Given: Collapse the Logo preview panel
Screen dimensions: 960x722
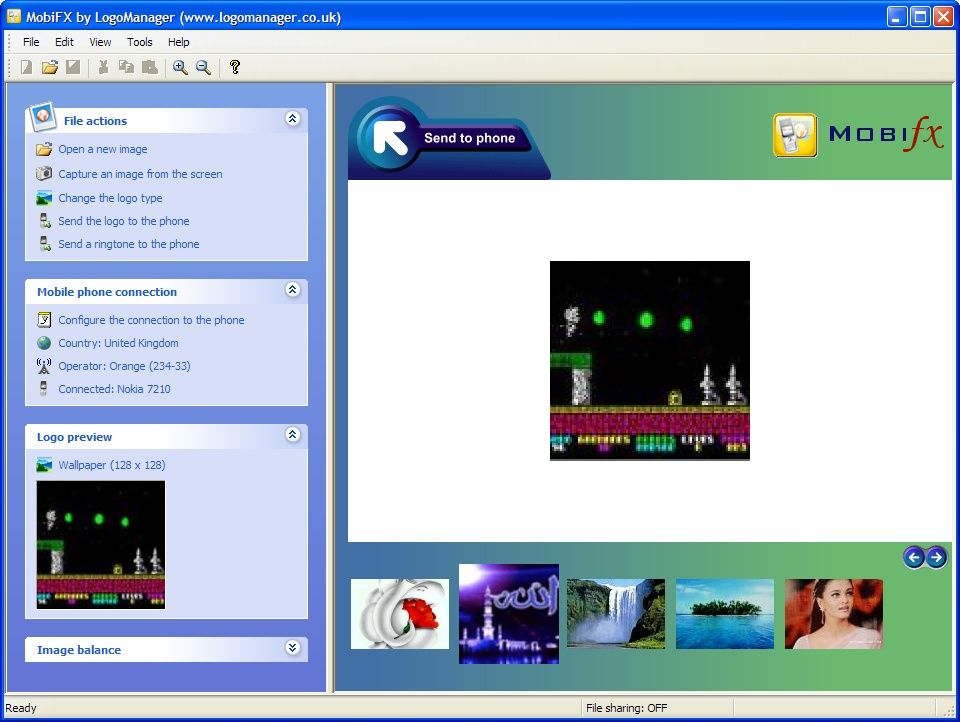Looking at the screenshot, I should point(293,435).
